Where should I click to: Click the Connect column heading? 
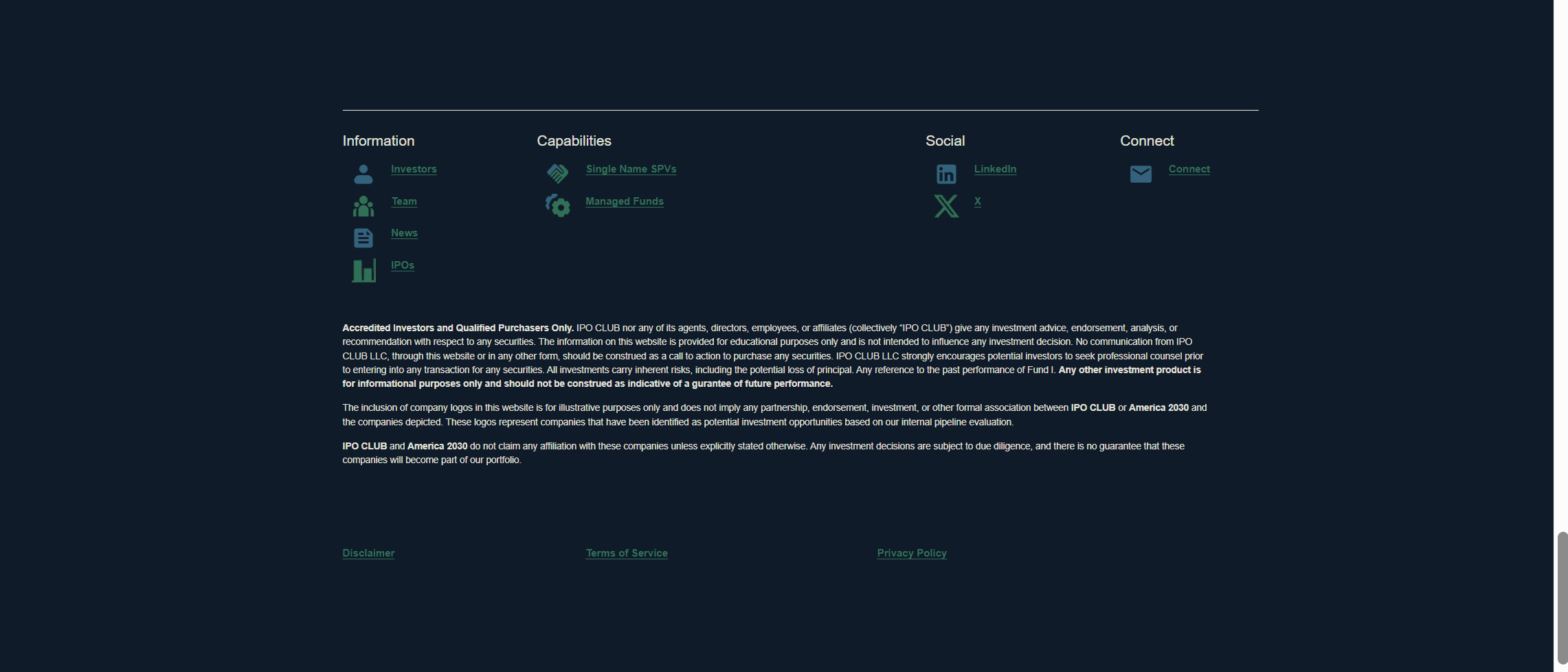coord(1147,141)
